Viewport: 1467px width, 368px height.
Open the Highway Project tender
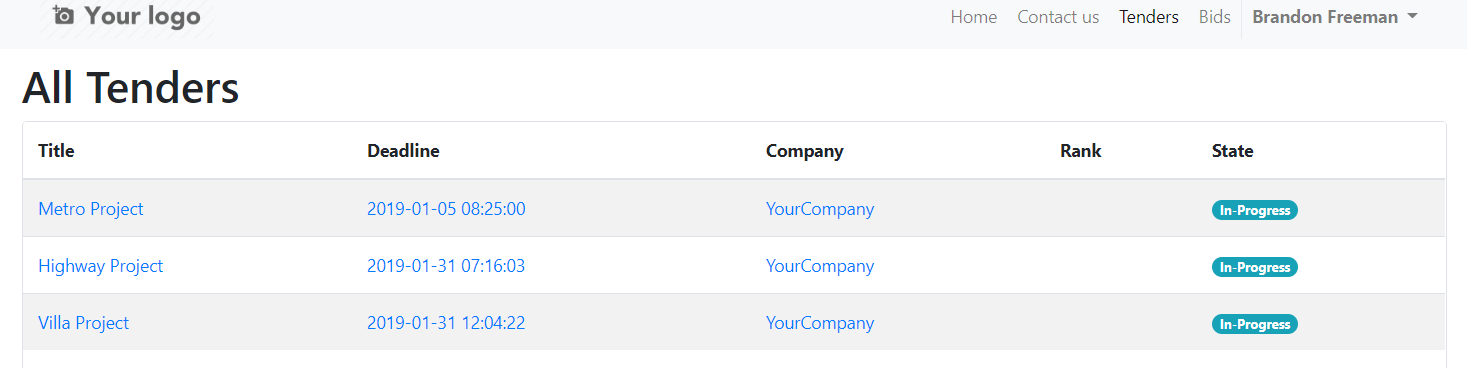point(100,266)
